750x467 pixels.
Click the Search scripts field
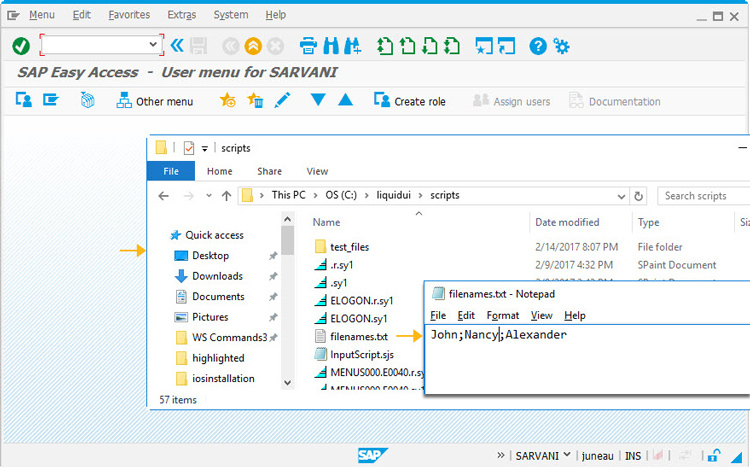coord(703,196)
